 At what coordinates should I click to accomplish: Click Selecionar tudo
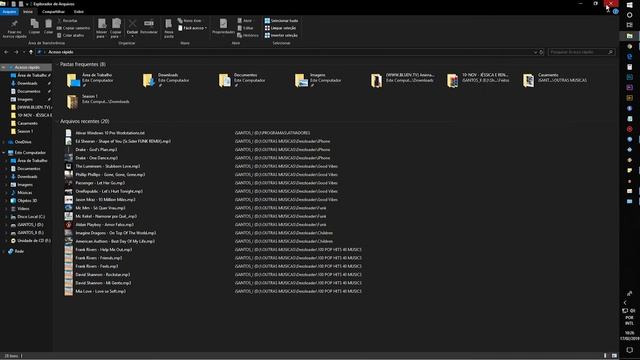(x=281, y=20)
